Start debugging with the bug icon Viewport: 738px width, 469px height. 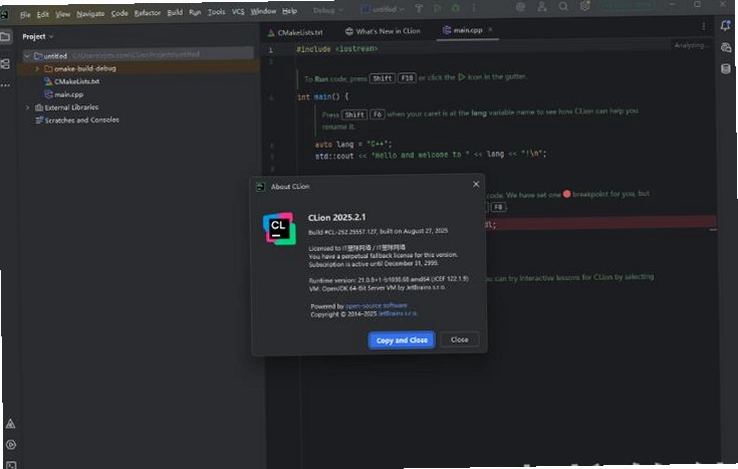[x=456, y=8]
